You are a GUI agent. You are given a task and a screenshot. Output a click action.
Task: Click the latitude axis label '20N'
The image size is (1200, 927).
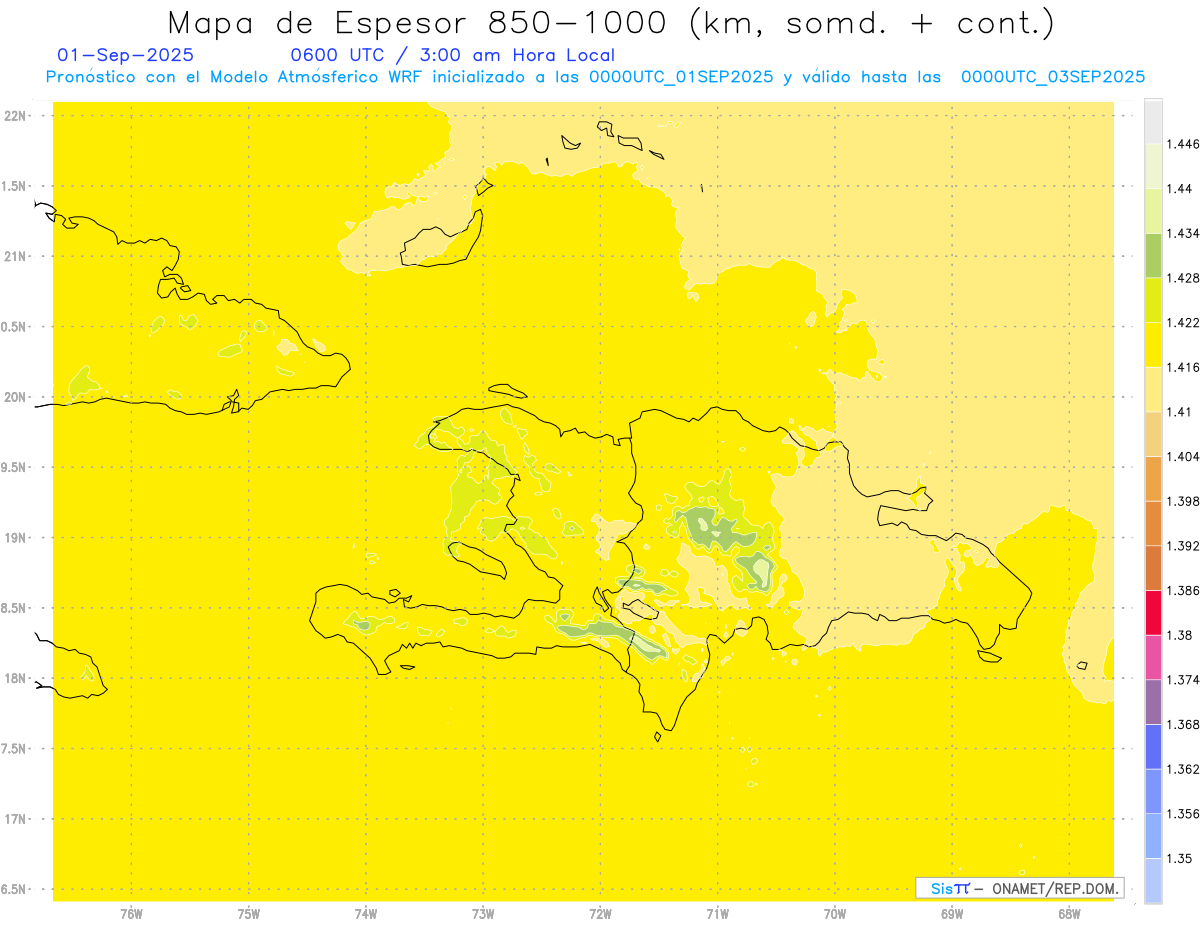click(x=15, y=397)
